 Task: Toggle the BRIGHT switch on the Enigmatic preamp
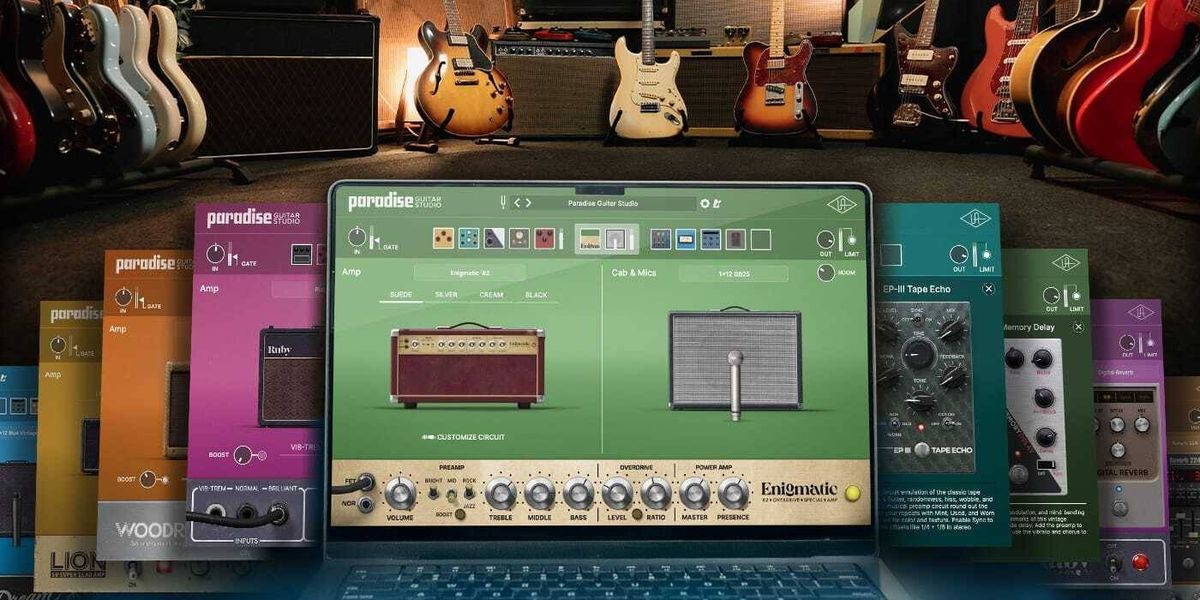point(432,492)
